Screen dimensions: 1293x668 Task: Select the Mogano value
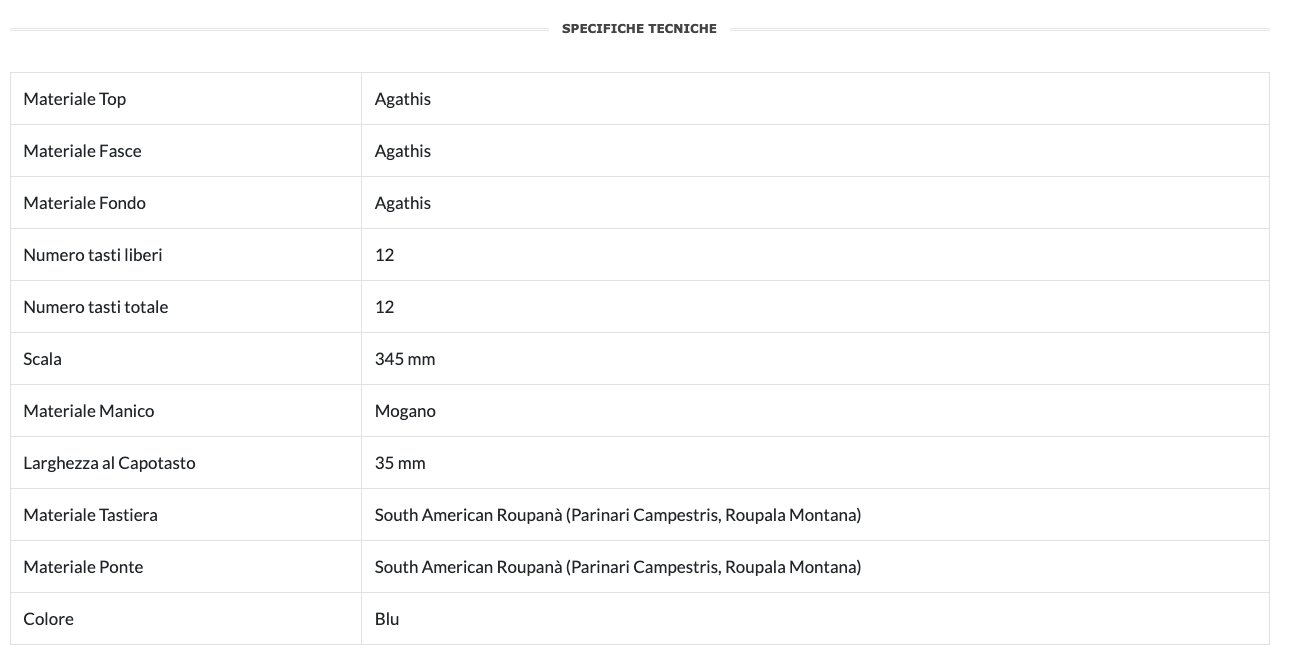[405, 411]
